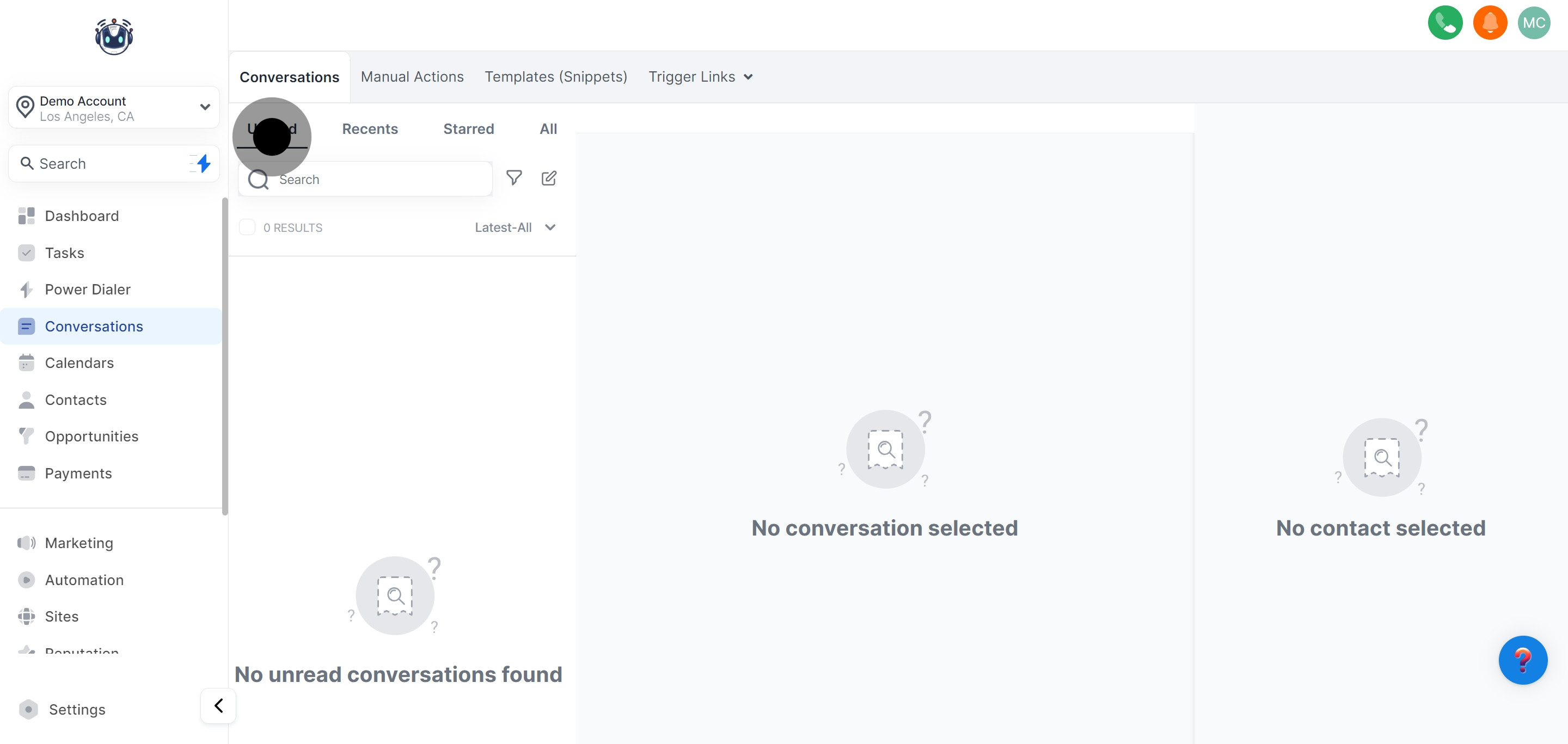1568x744 pixels.
Task: Click the filter funnel icon
Action: (514, 177)
